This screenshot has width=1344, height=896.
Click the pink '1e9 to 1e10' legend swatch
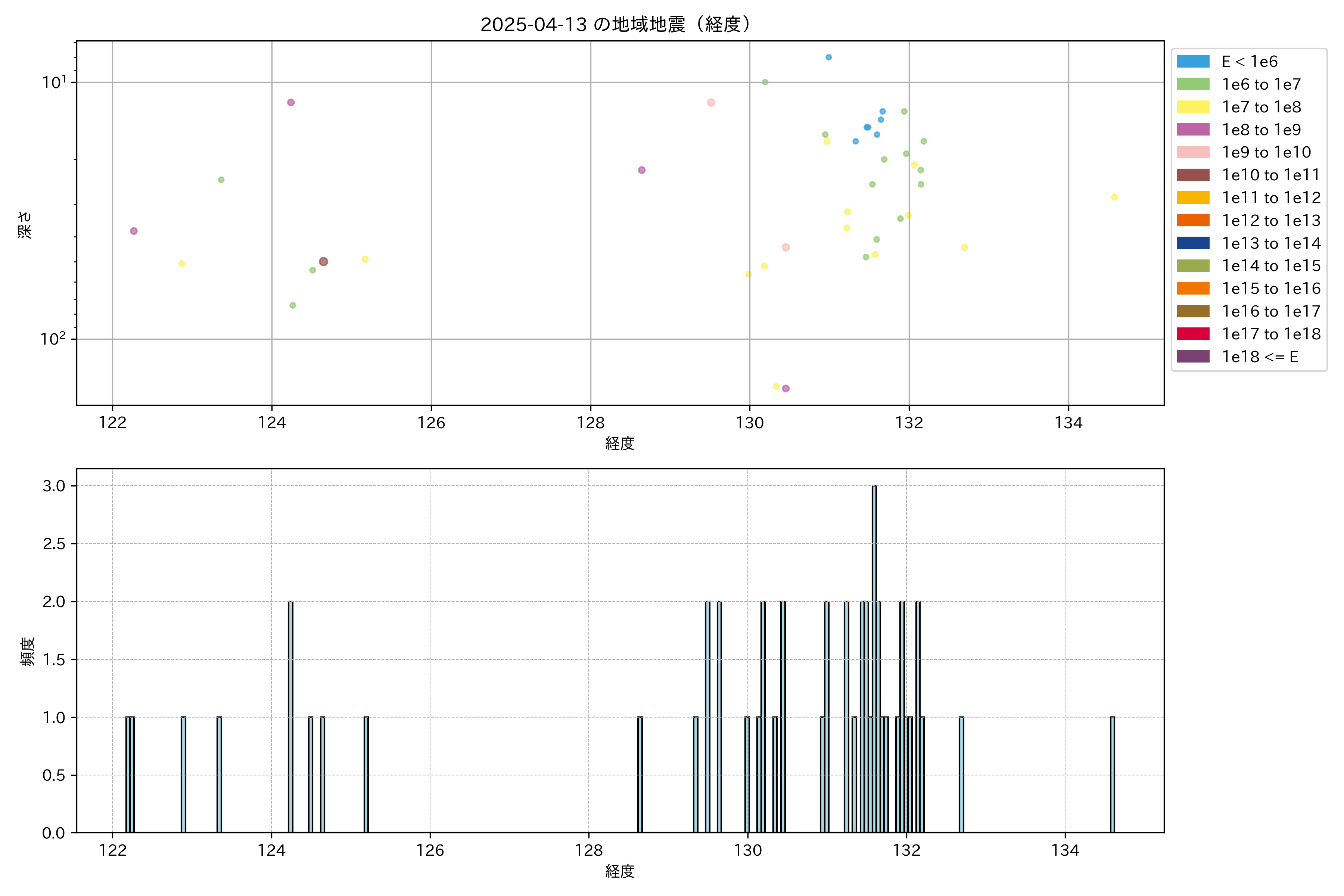coord(1193,152)
